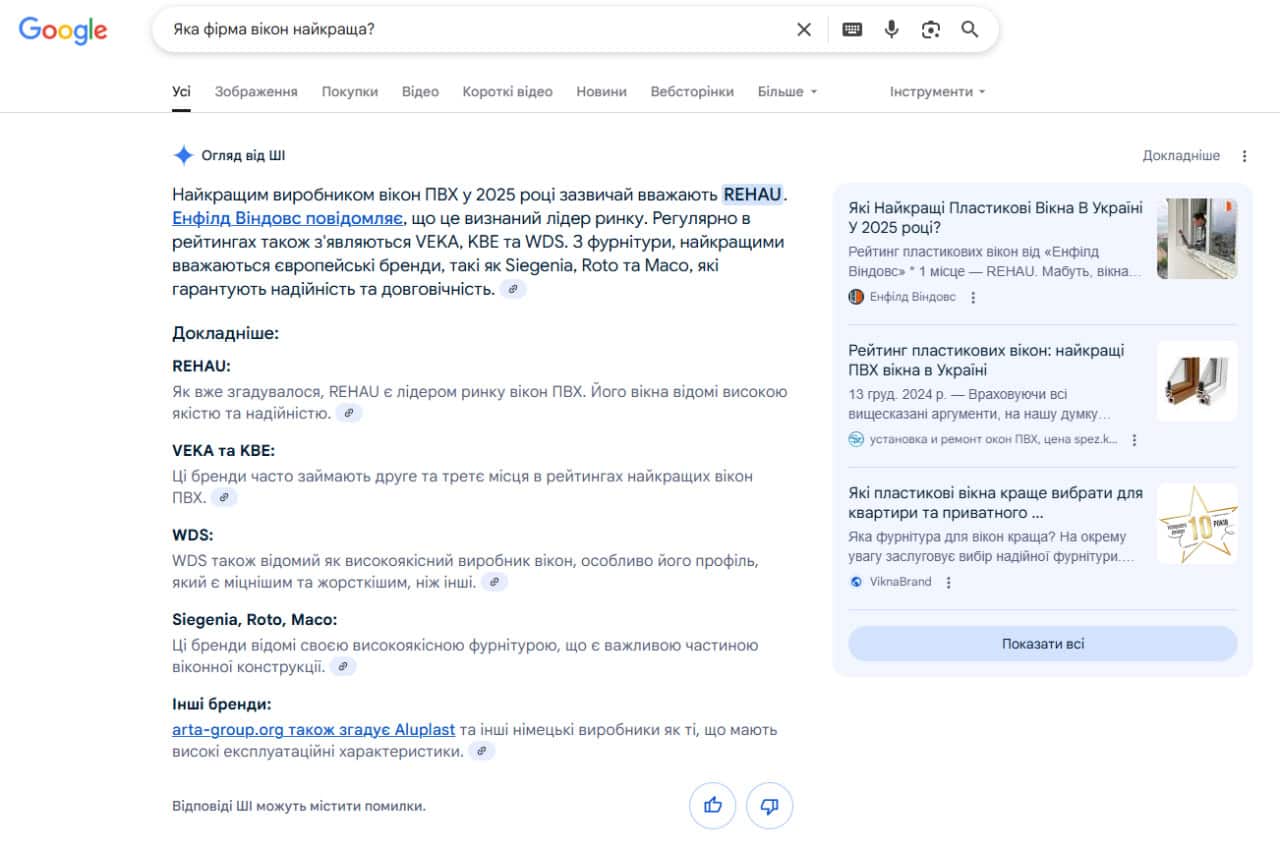Click the Докладніше link at top right
The width and height of the screenshot is (1280, 849).
[x=1181, y=156]
